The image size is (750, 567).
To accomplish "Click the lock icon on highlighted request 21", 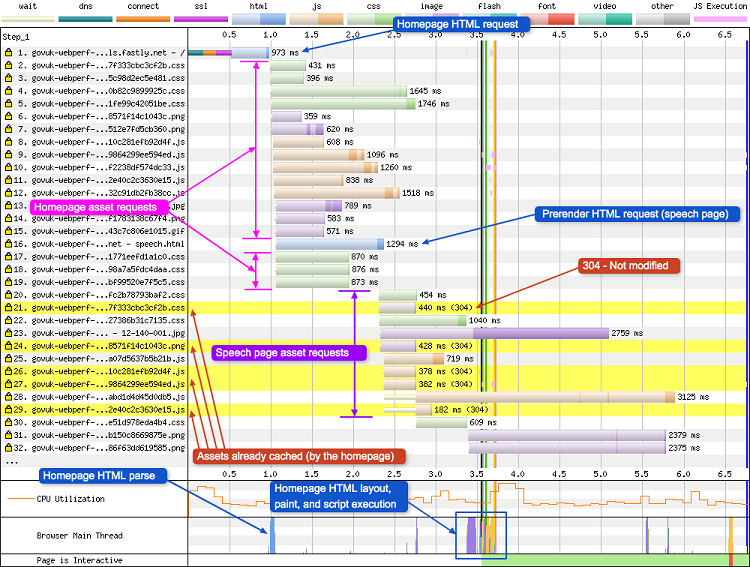I will (8, 308).
